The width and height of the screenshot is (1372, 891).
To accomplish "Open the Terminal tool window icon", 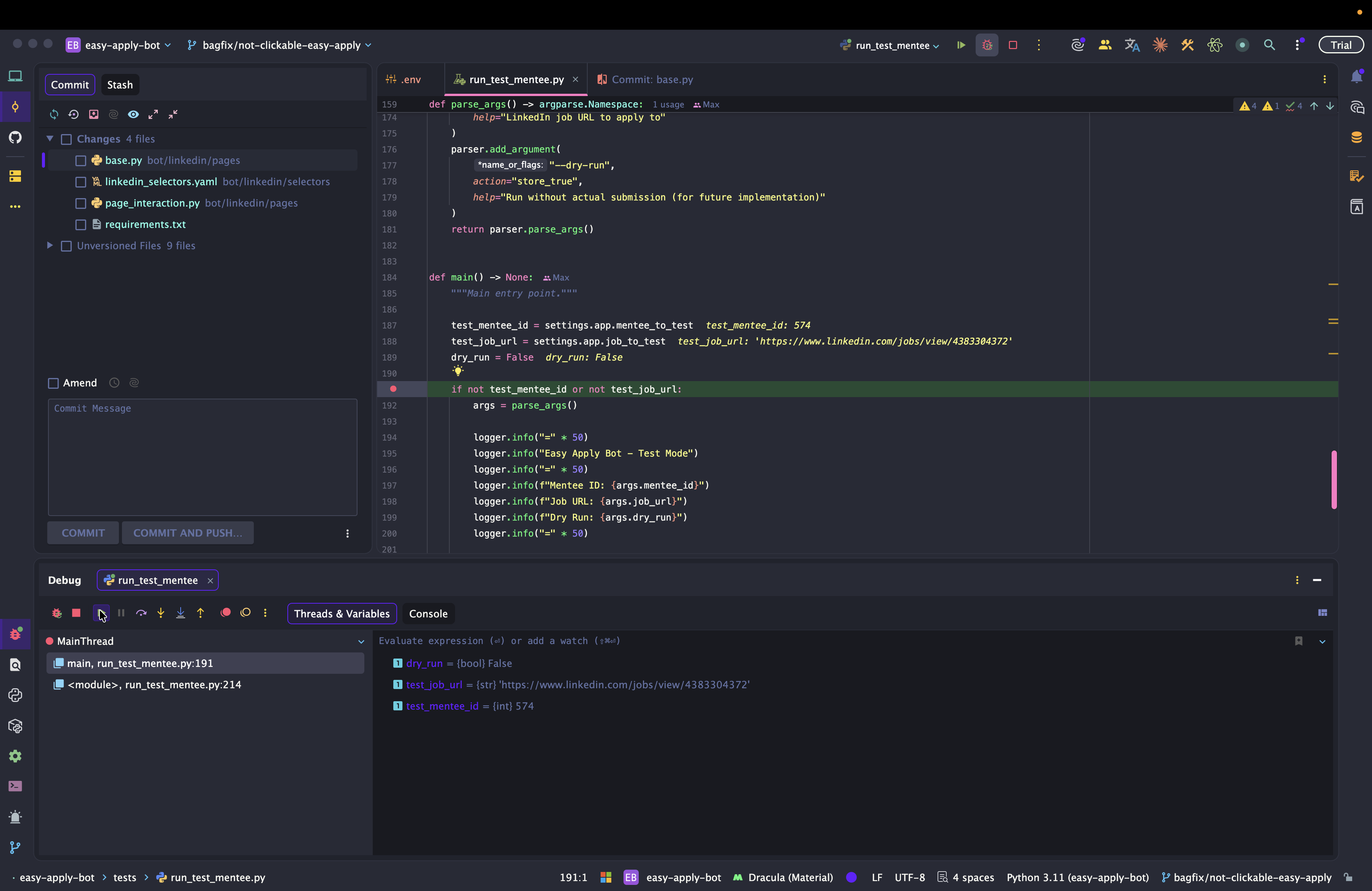I will (x=16, y=786).
